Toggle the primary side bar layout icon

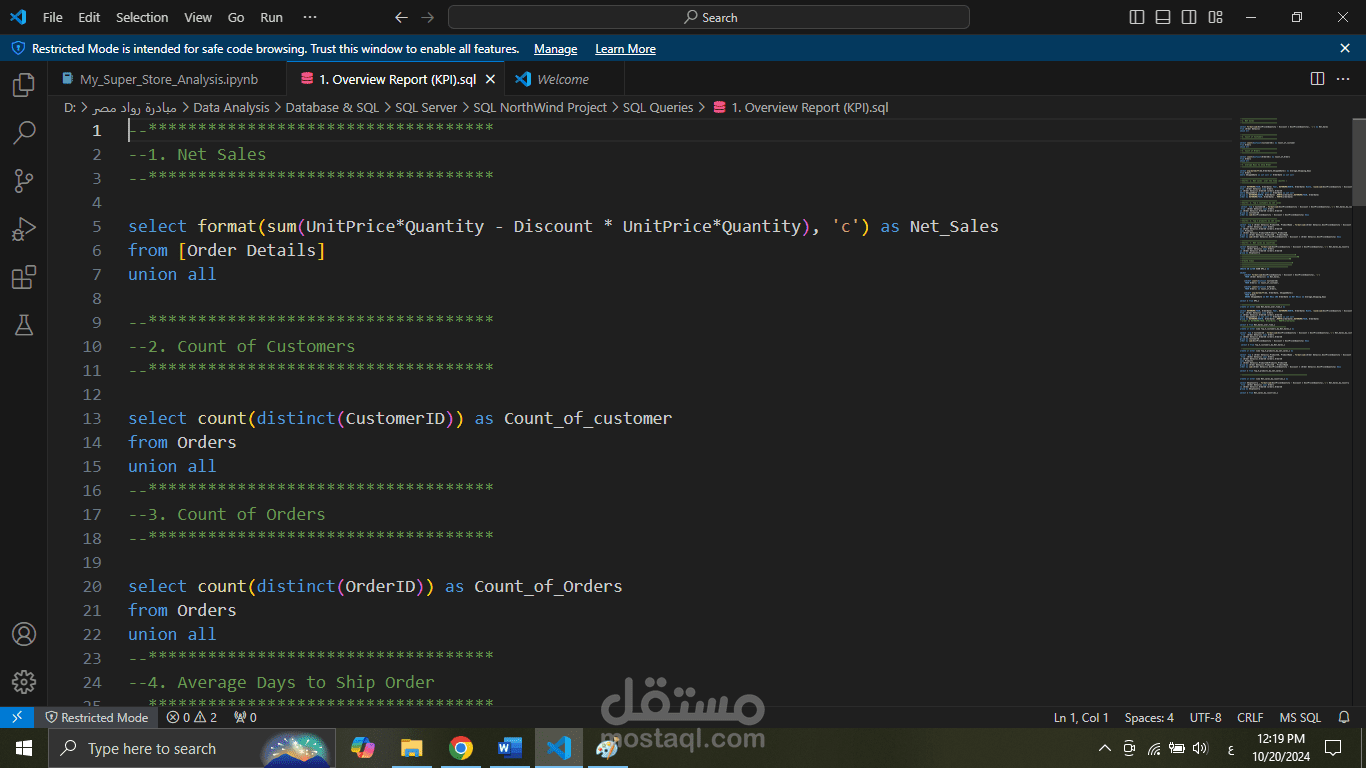[1137, 17]
